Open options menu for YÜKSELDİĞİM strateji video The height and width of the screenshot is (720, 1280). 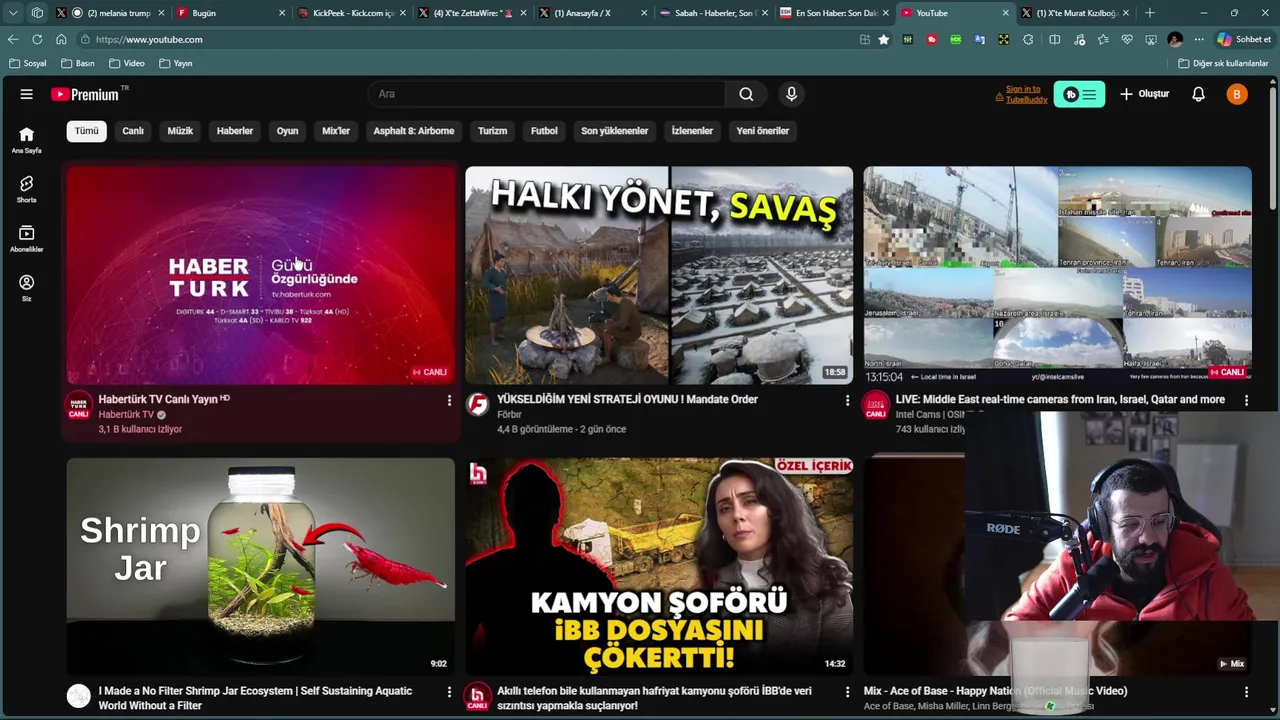click(x=847, y=400)
